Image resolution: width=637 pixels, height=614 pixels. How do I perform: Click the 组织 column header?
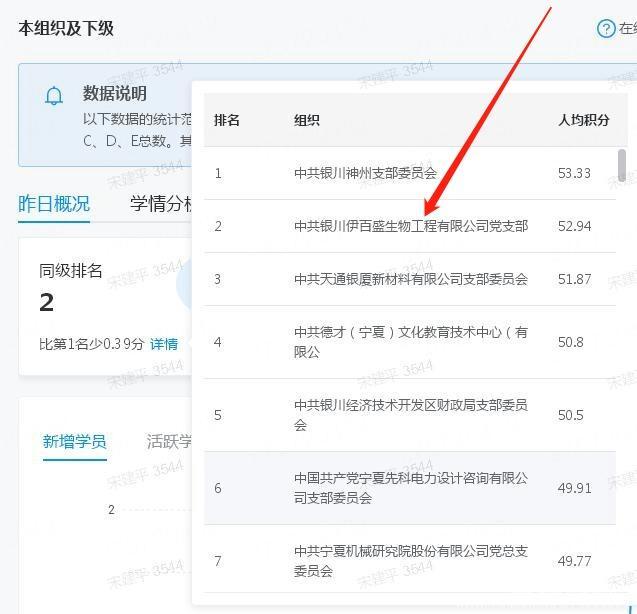(x=306, y=120)
